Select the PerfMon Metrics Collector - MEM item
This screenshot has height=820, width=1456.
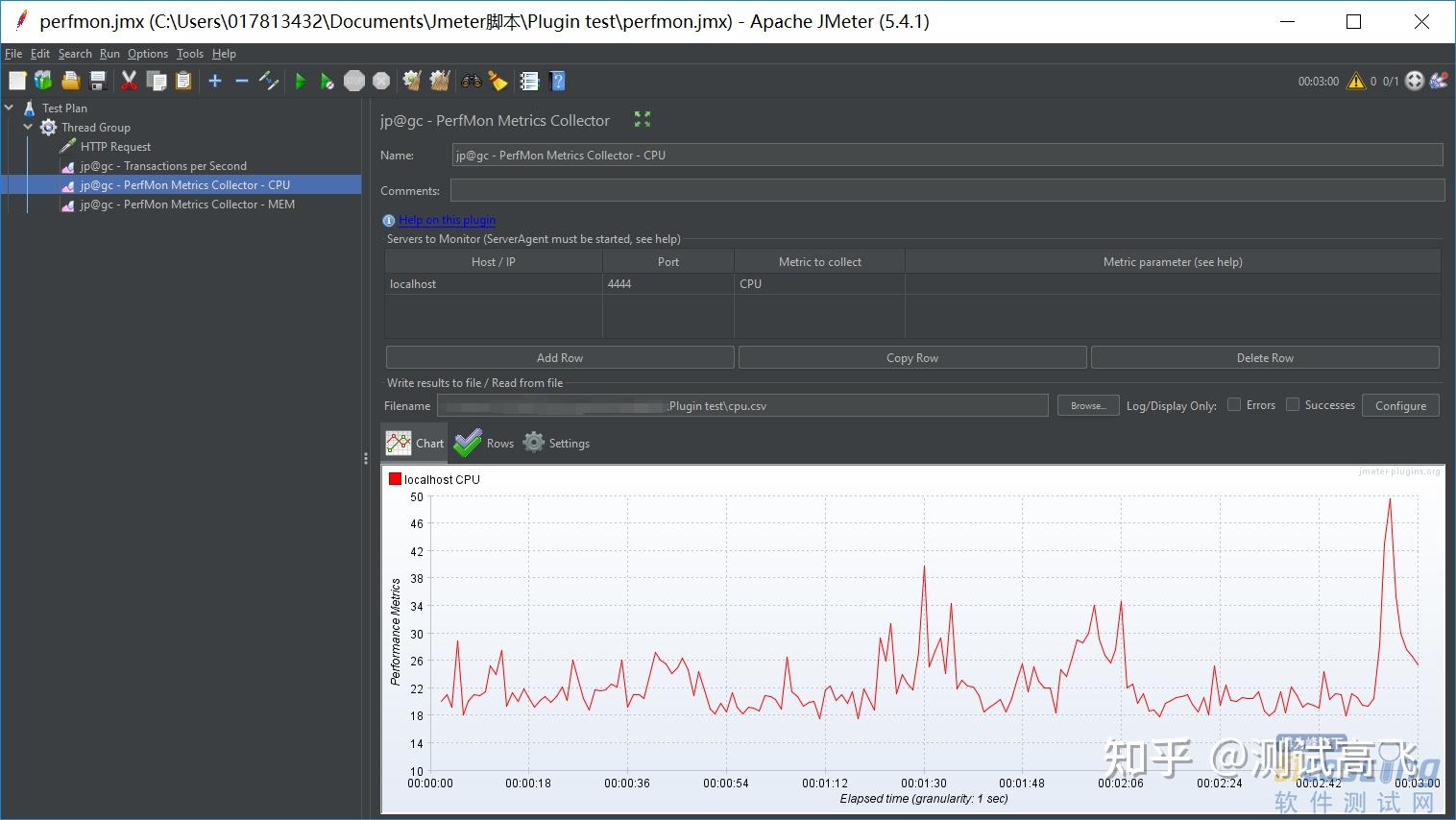click(x=186, y=205)
